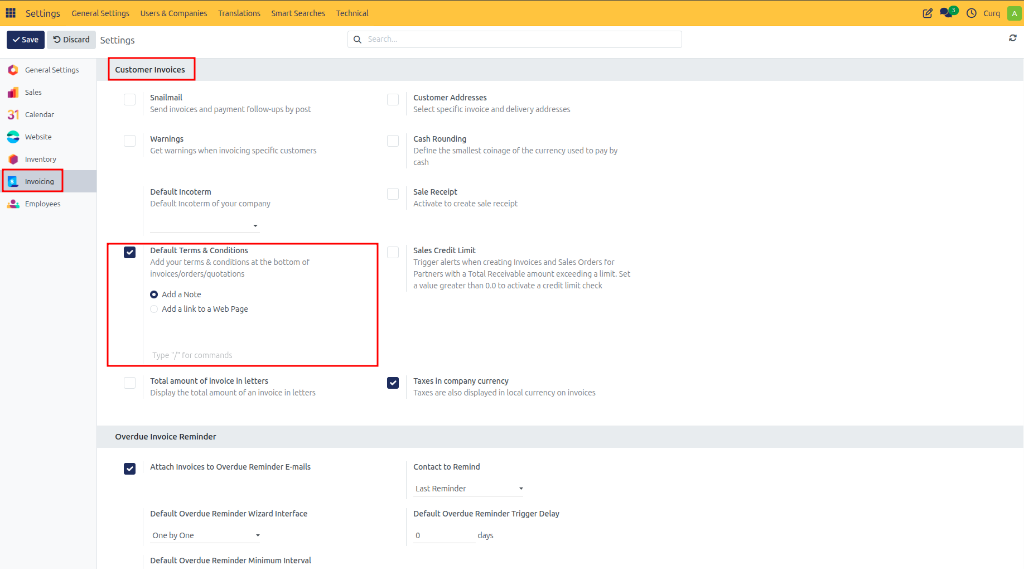Screen dimensions: 1024x569
Task: Click the Customer Invoices section header
Action: (150, 70)
